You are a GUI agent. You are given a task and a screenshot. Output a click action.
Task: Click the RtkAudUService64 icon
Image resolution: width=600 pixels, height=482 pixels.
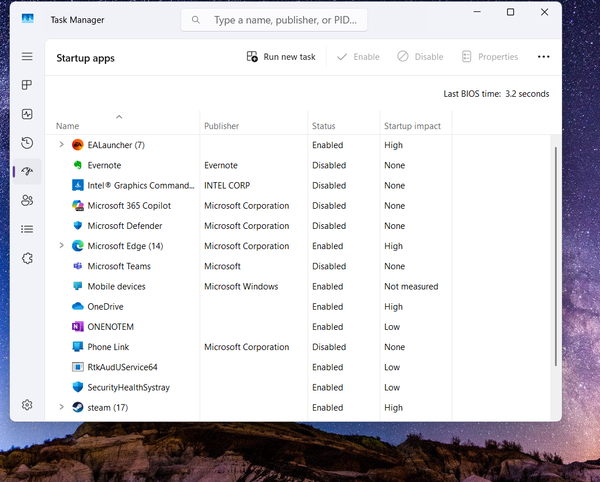[78, 367]
